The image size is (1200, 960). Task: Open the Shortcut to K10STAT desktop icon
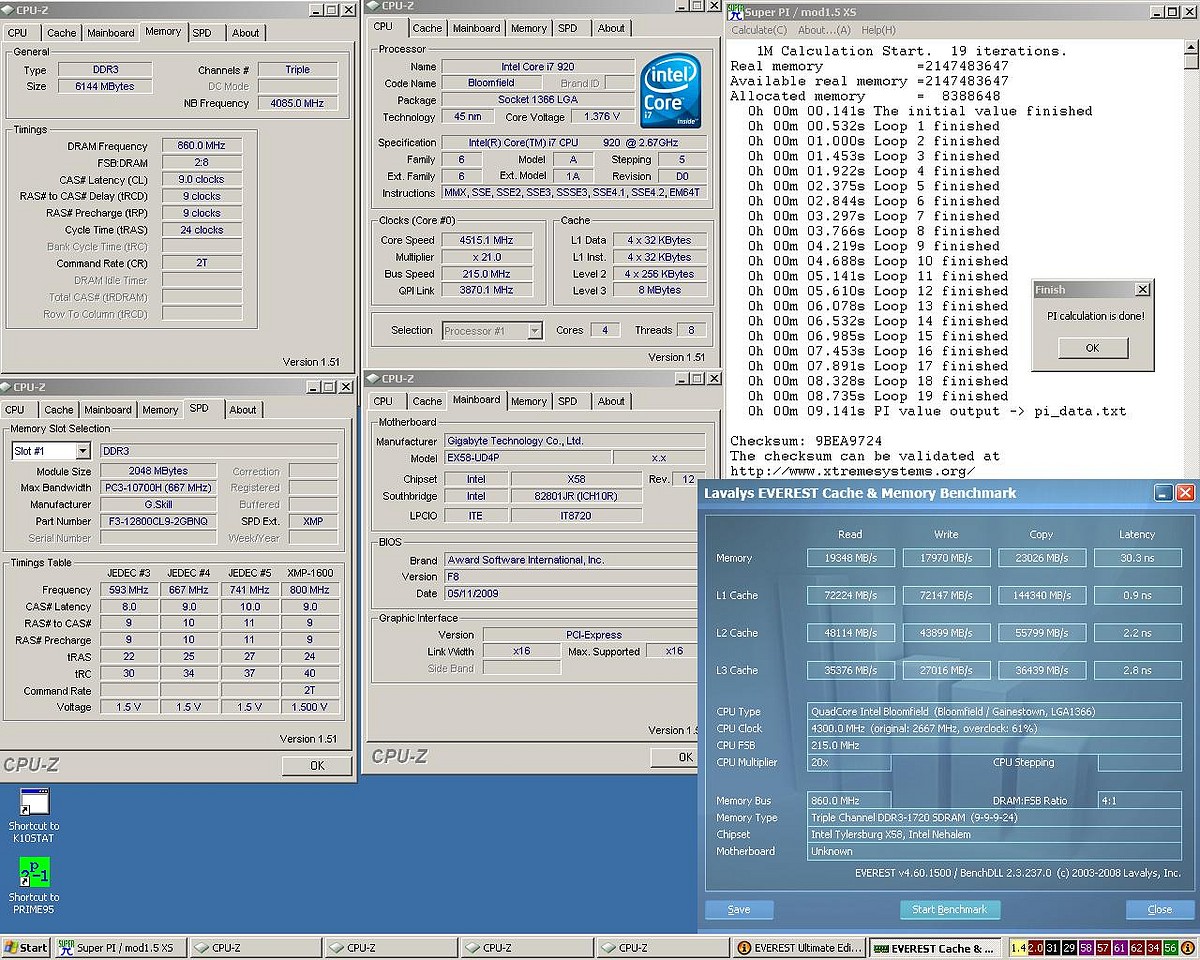pyautogui.click(x=34, y=815)
